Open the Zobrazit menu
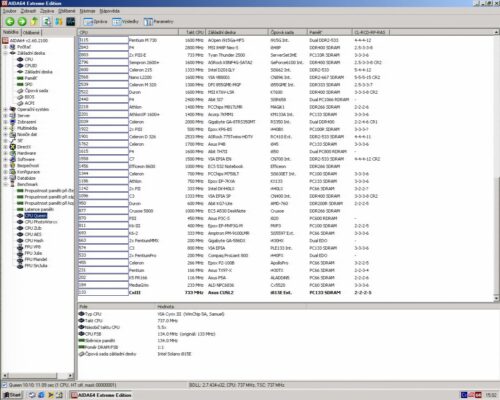Screen dimensions: 500x400 click(28, 11)
